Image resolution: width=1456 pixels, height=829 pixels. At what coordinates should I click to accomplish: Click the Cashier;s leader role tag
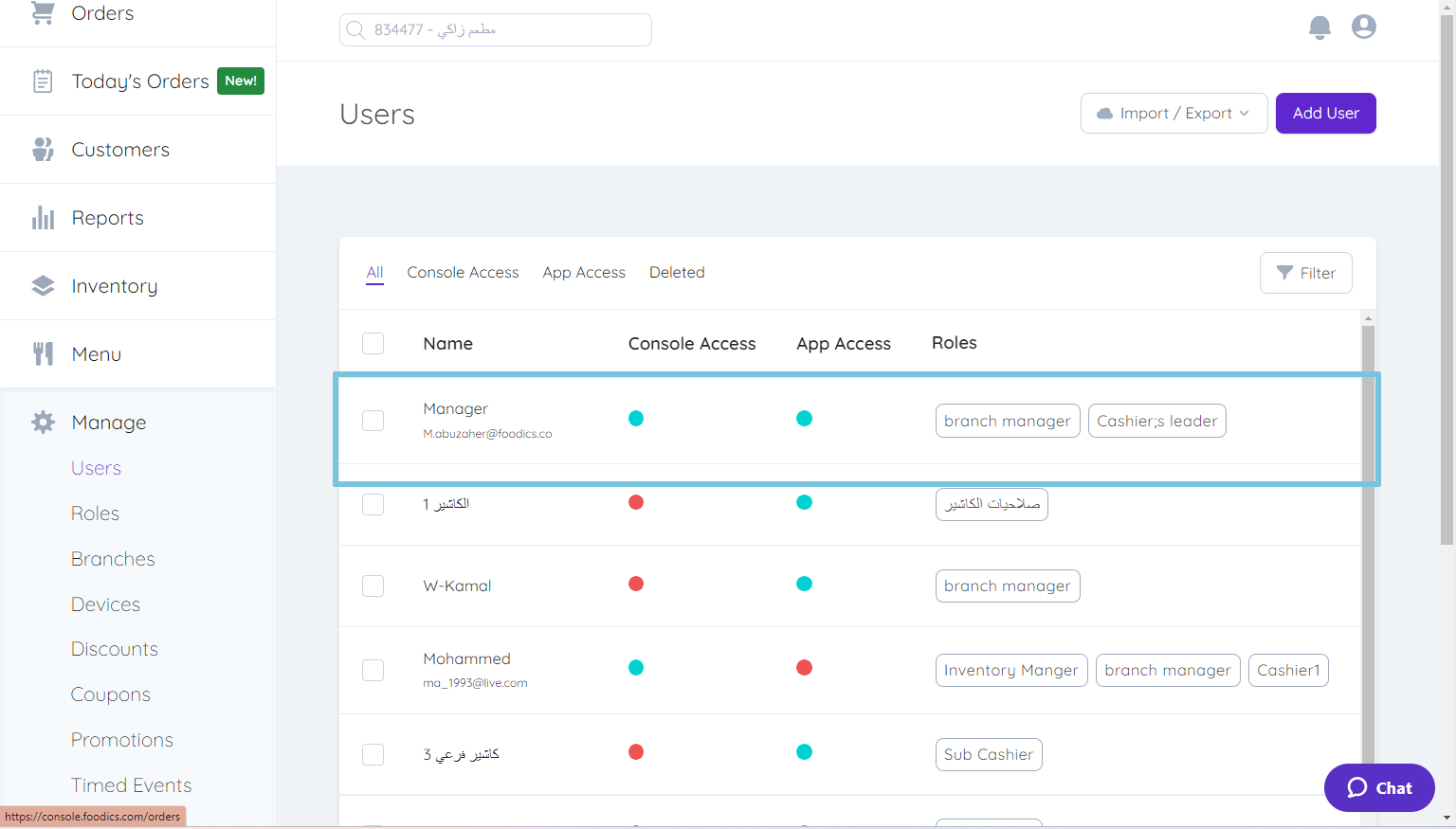pyautogui.click(x=1157, y=421)
